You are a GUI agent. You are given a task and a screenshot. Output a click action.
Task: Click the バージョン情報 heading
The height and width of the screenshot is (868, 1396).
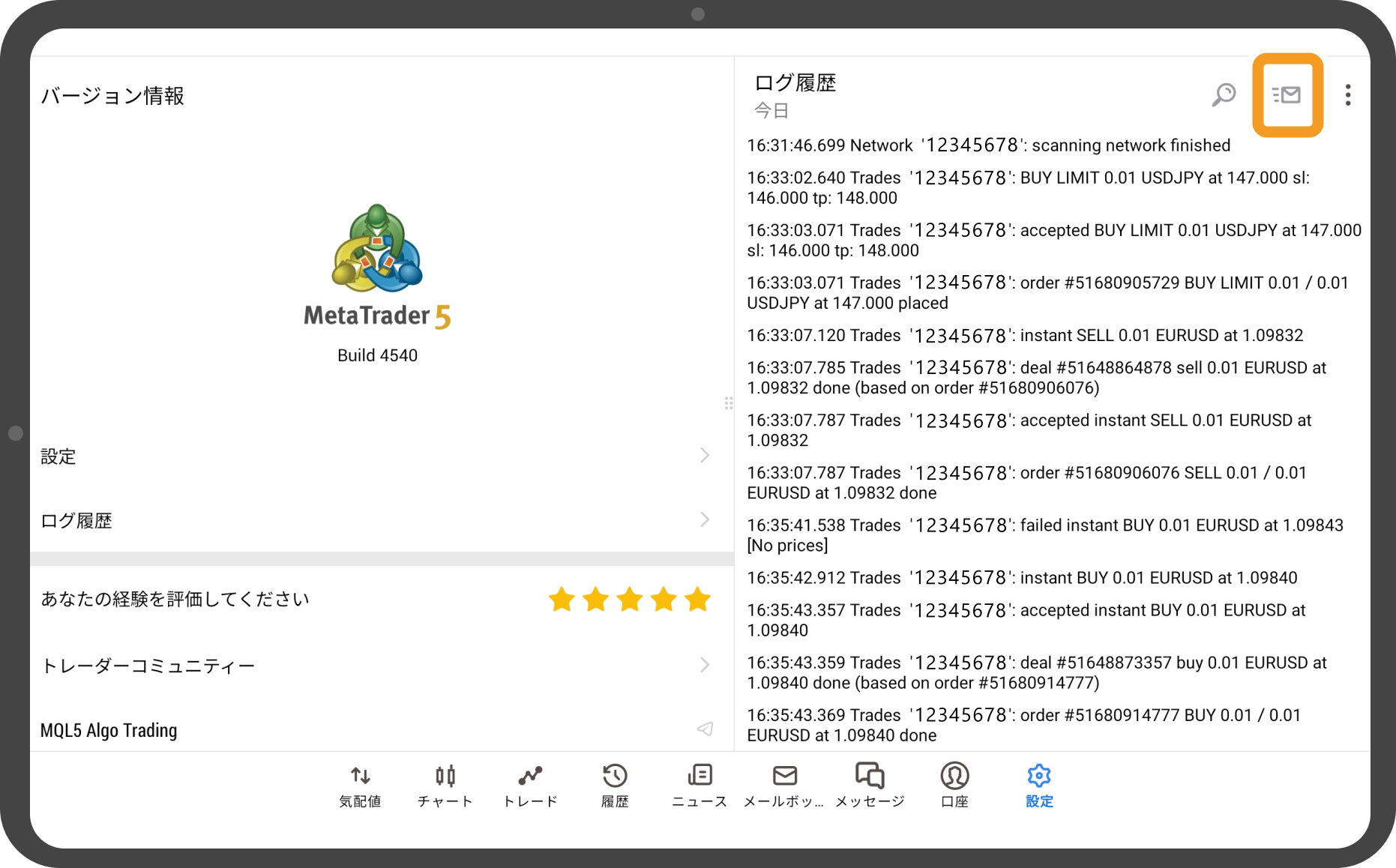(112, 96)
